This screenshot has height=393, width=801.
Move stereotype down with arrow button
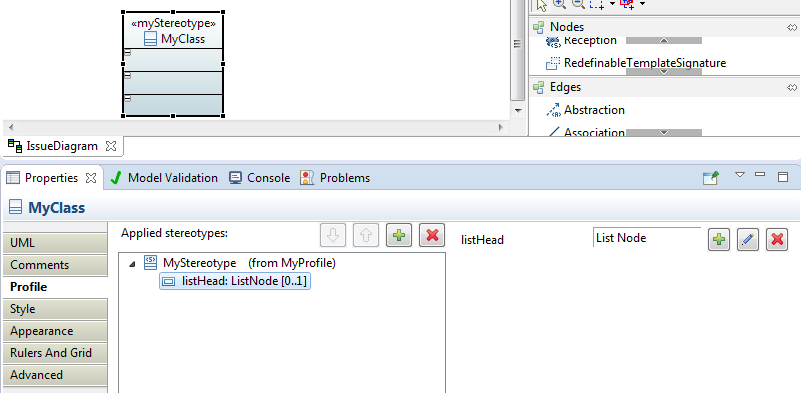coord(333,235)
